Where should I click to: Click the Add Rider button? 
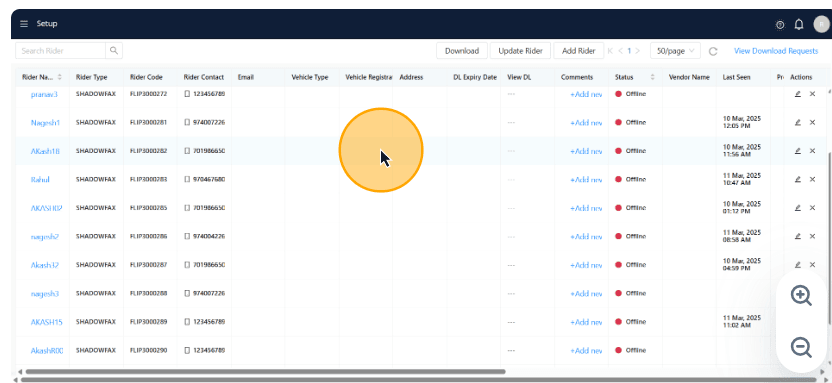point(578,51)
